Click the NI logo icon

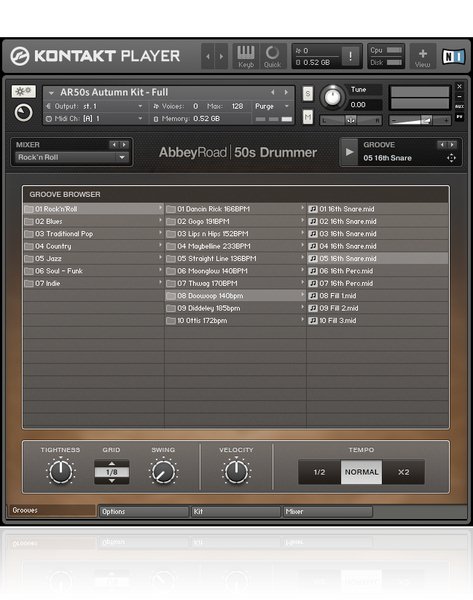(x=453, y=57)
